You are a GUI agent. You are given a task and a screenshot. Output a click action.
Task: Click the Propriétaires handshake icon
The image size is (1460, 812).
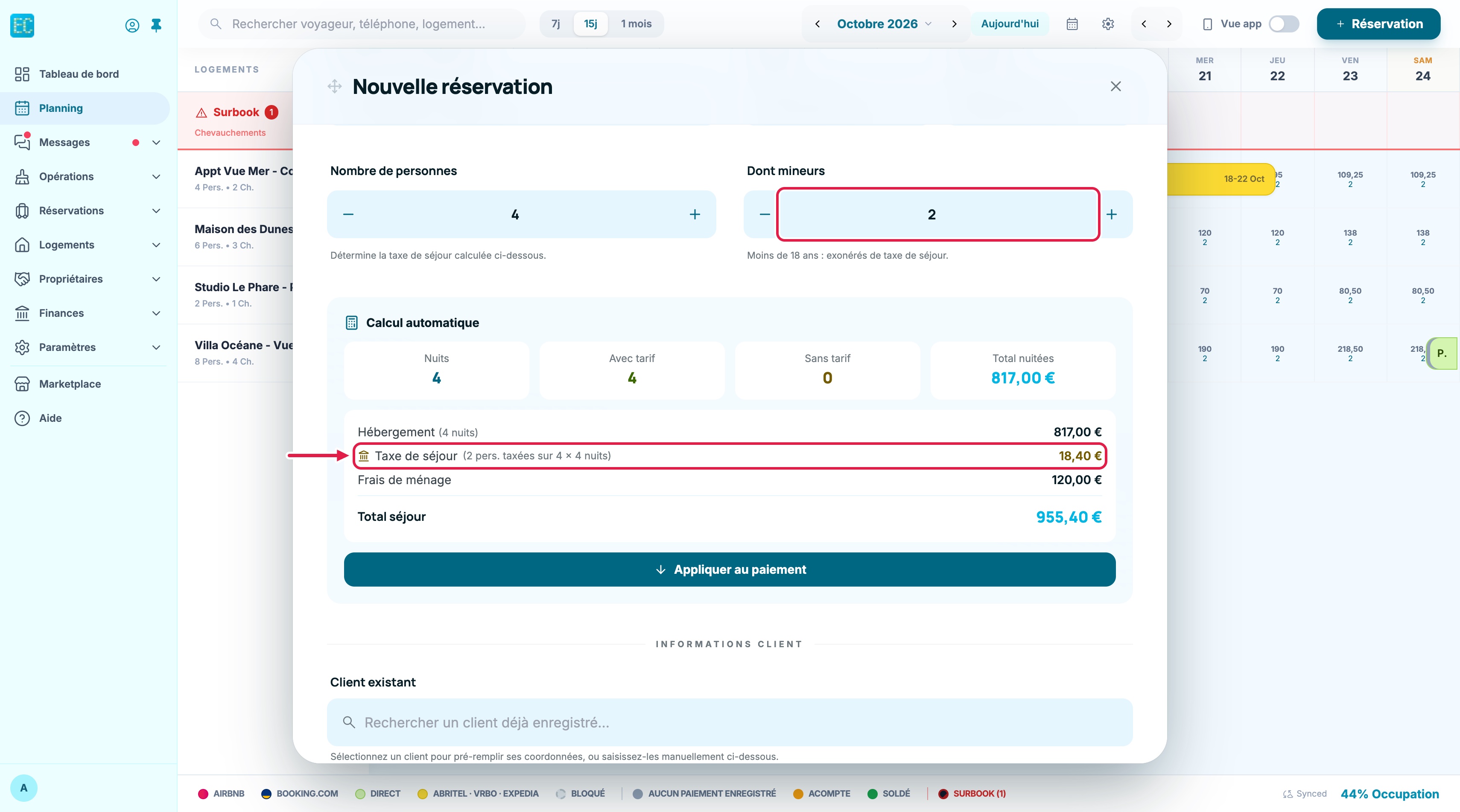tap(22, 279)
